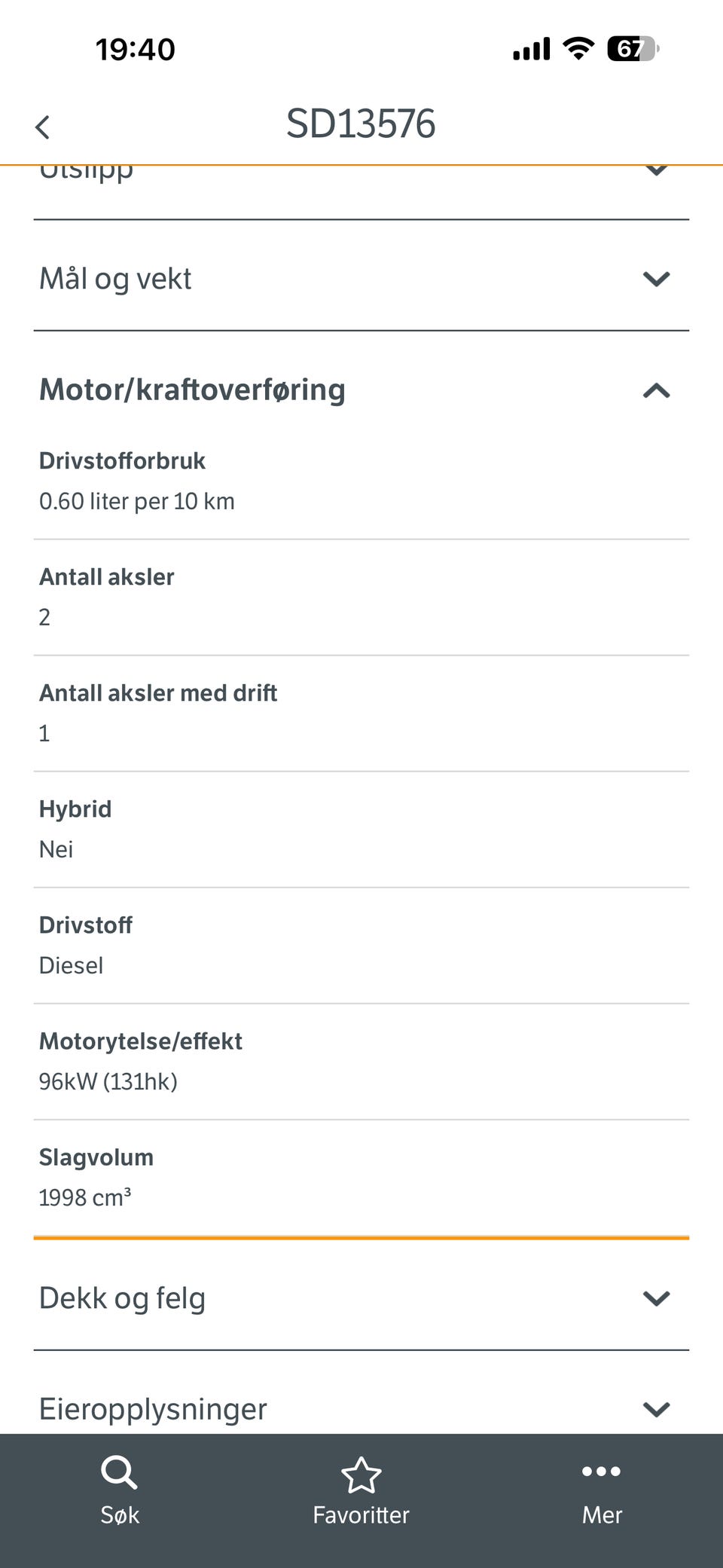Viewport: 723px width, 1568px height.
Task: Tap the Søk magnifying glass icon
Action: (x=119, y=1472)
